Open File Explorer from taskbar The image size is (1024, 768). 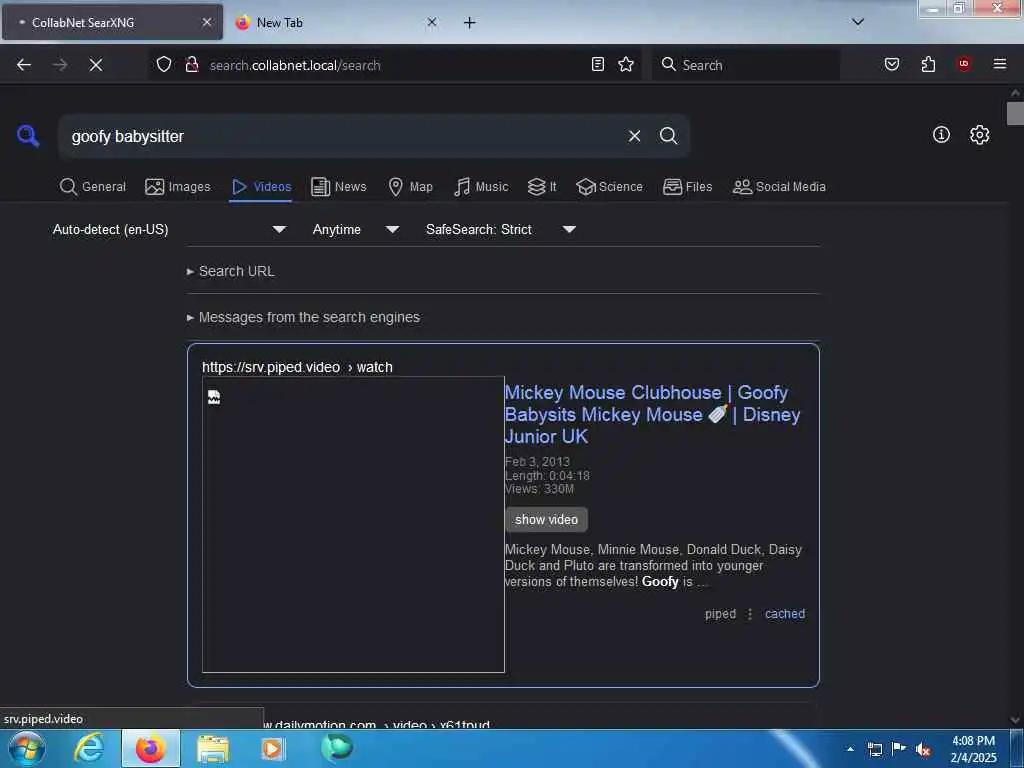coord(213,748)
